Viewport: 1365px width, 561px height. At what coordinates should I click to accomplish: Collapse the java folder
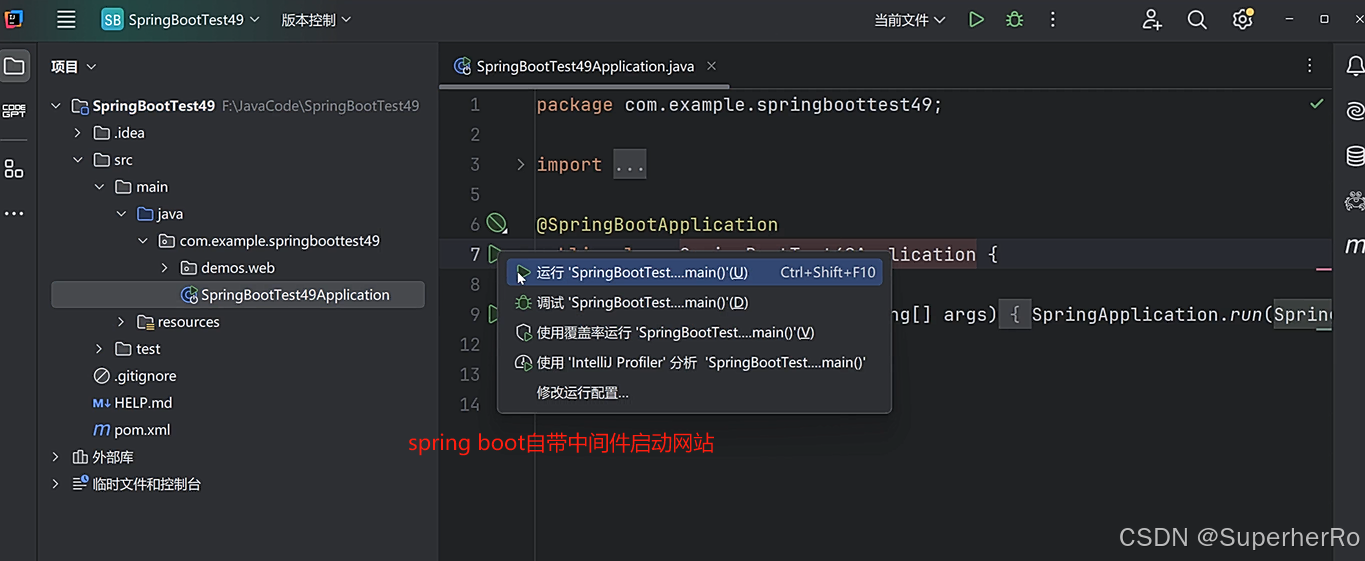tap(121, 214)
